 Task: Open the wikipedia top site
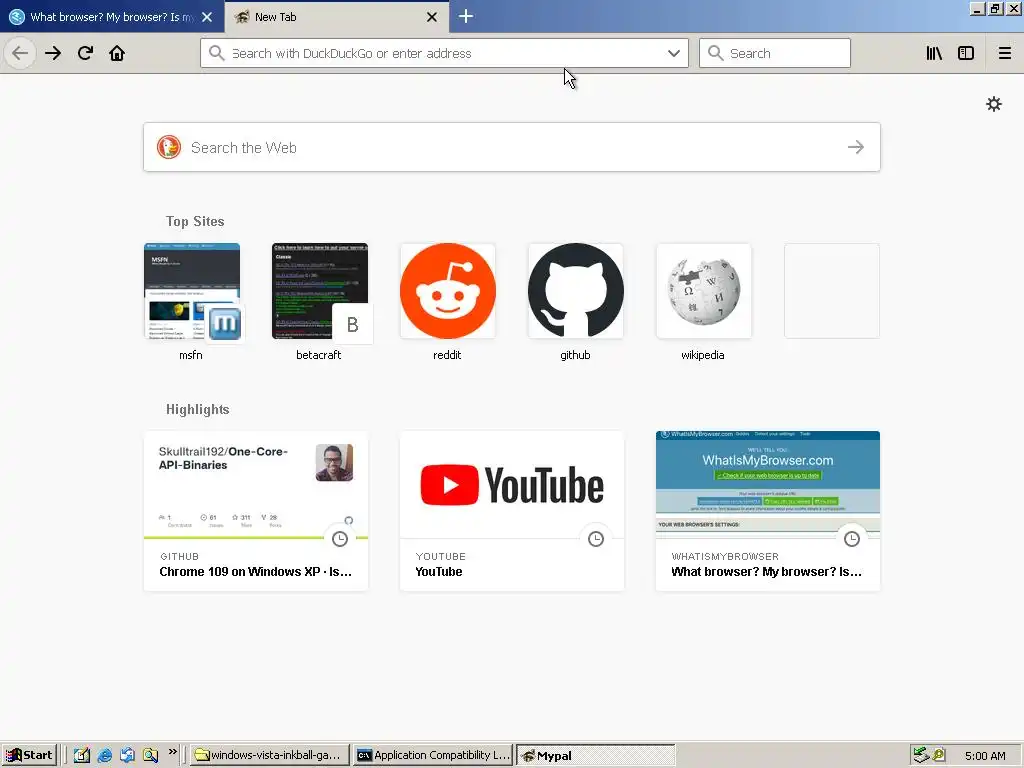(x=703, y=302)
